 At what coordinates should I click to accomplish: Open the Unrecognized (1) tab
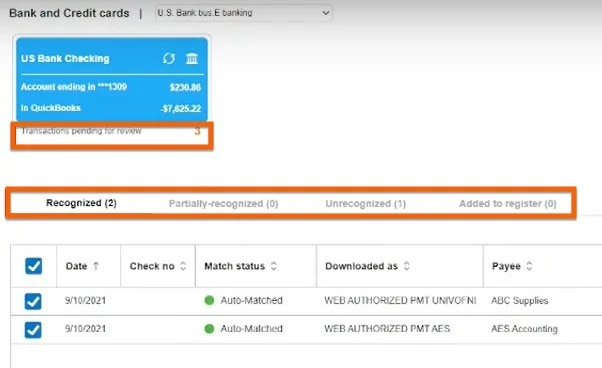point(366,203)
